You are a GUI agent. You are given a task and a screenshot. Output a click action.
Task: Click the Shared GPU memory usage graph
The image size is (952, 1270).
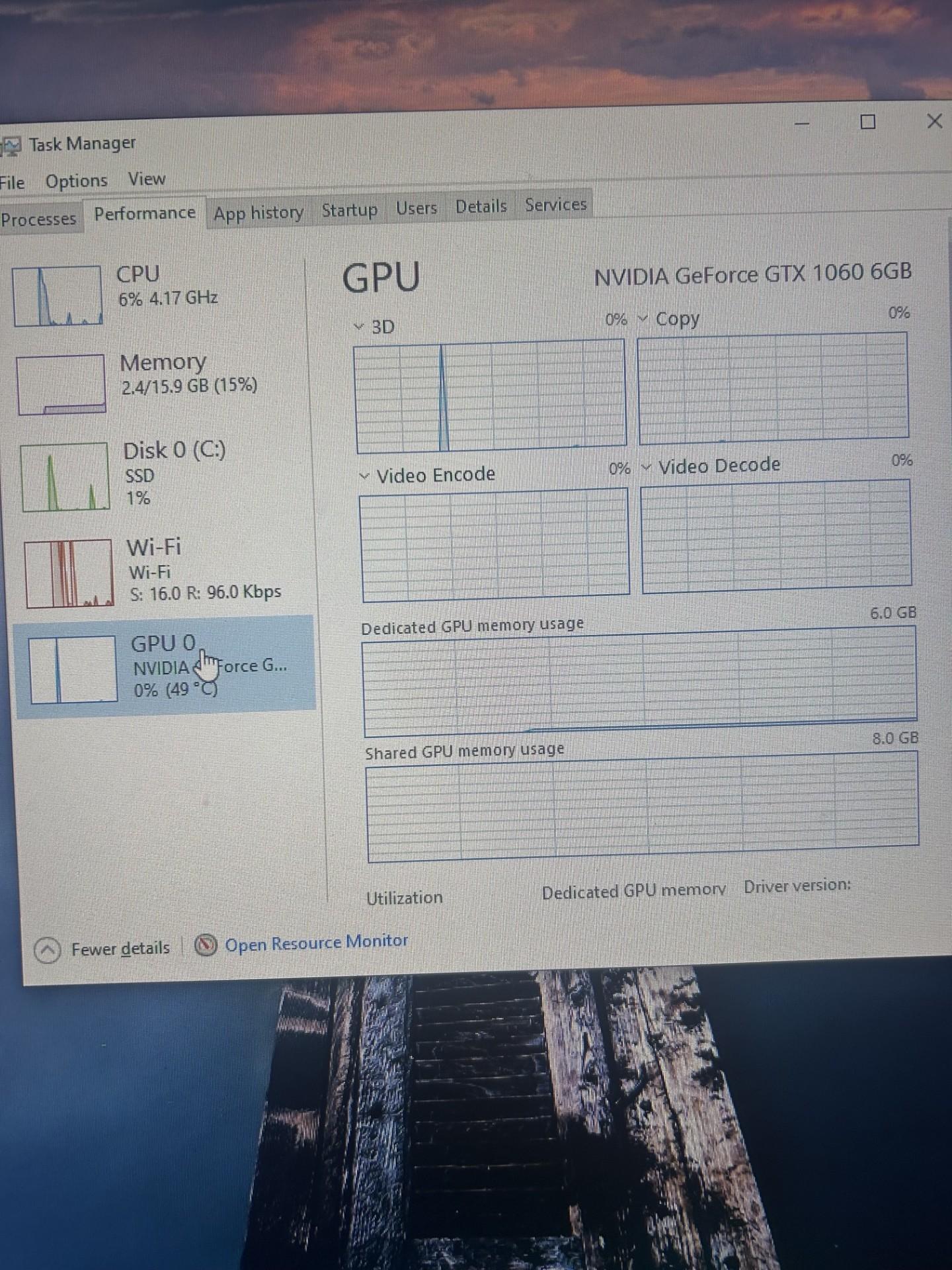[643, 806]
